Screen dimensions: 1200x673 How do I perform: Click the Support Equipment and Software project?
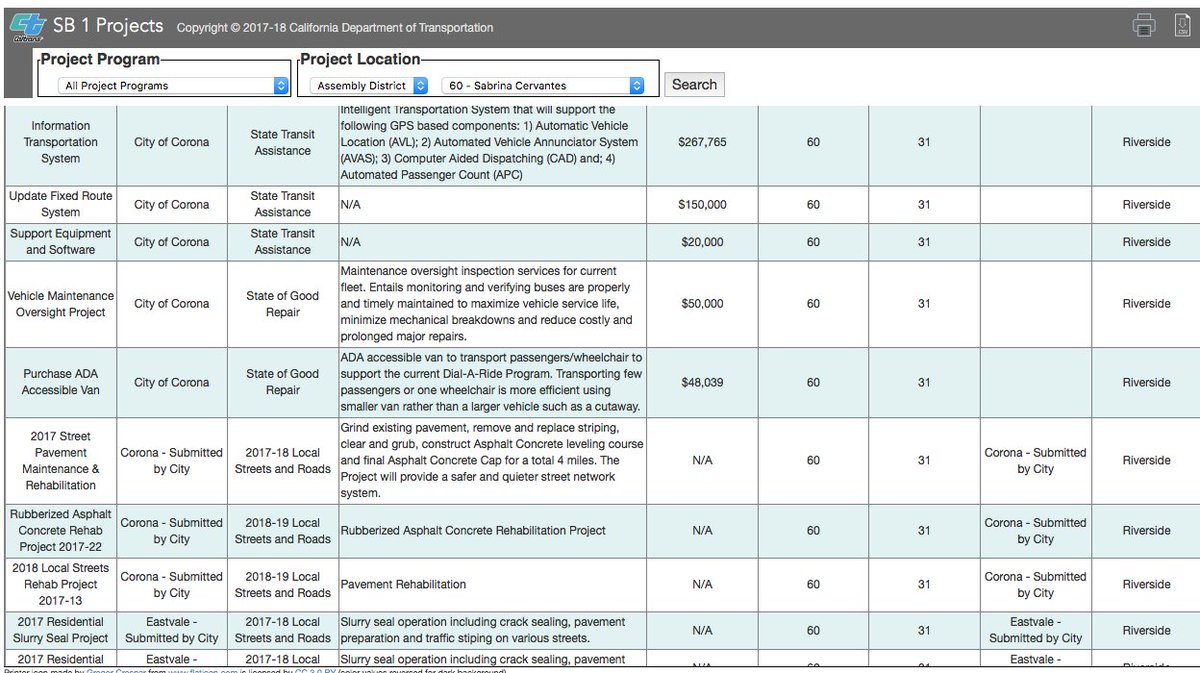coord(61,242)
